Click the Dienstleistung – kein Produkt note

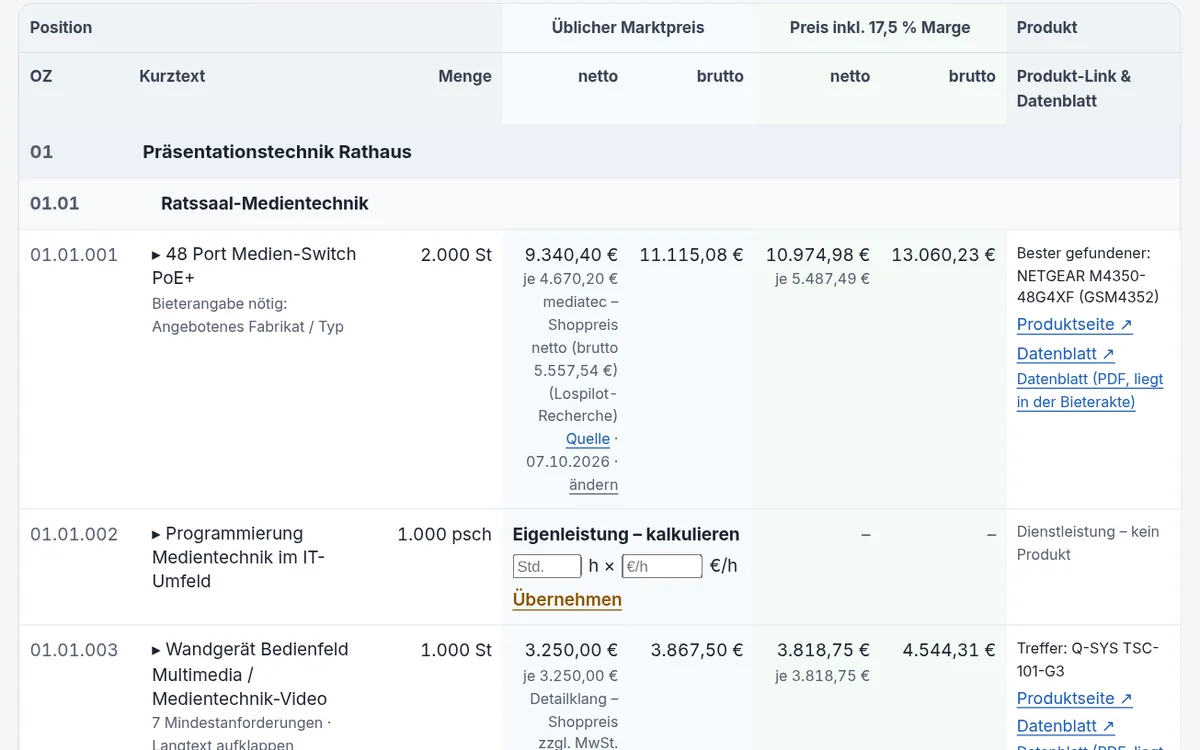1088,543
